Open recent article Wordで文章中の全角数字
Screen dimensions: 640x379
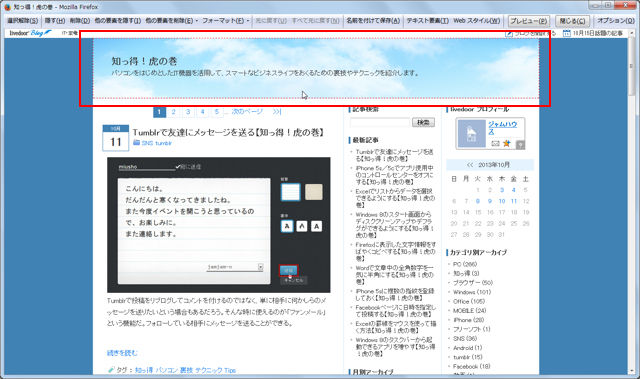pyautogui.click(x=394, y=275)
